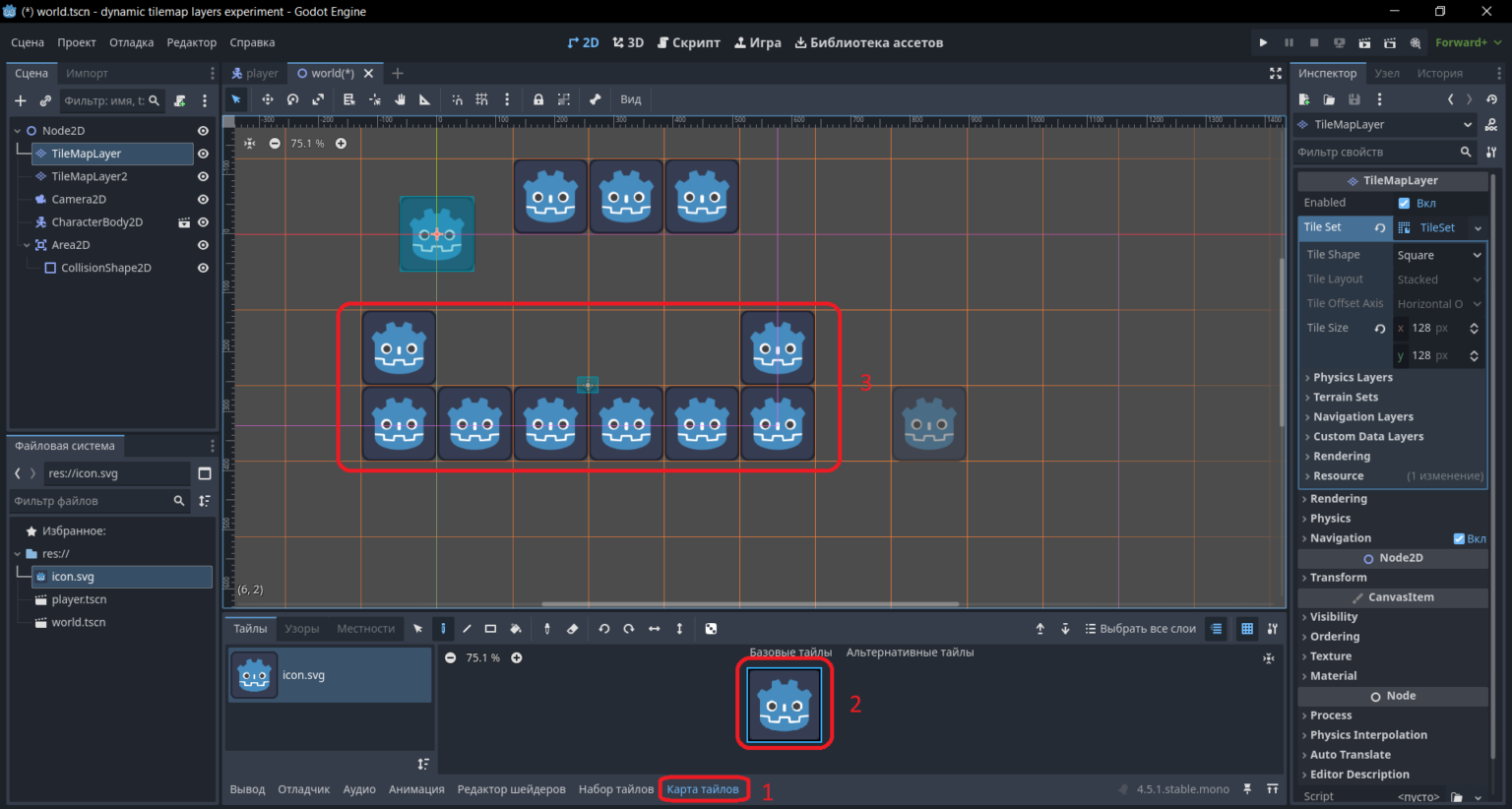Toggle the TileMap grid visibility button
Screen dimensions: 1512x809
pos(1247,629)
